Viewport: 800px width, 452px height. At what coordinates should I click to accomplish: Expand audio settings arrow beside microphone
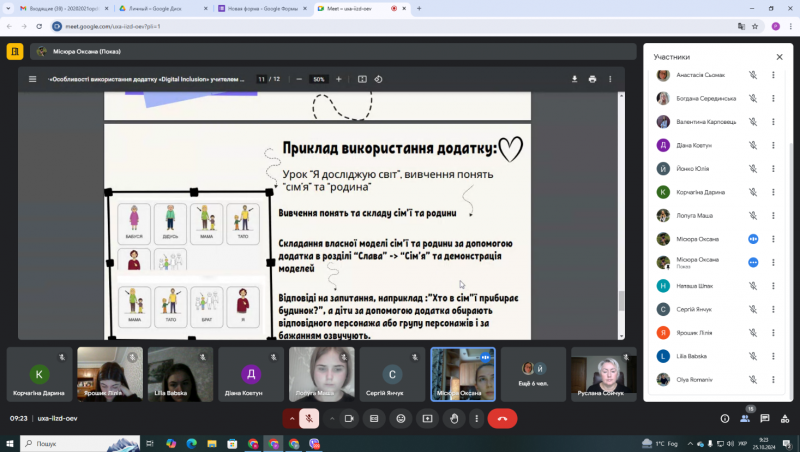(x=291, y=418)
